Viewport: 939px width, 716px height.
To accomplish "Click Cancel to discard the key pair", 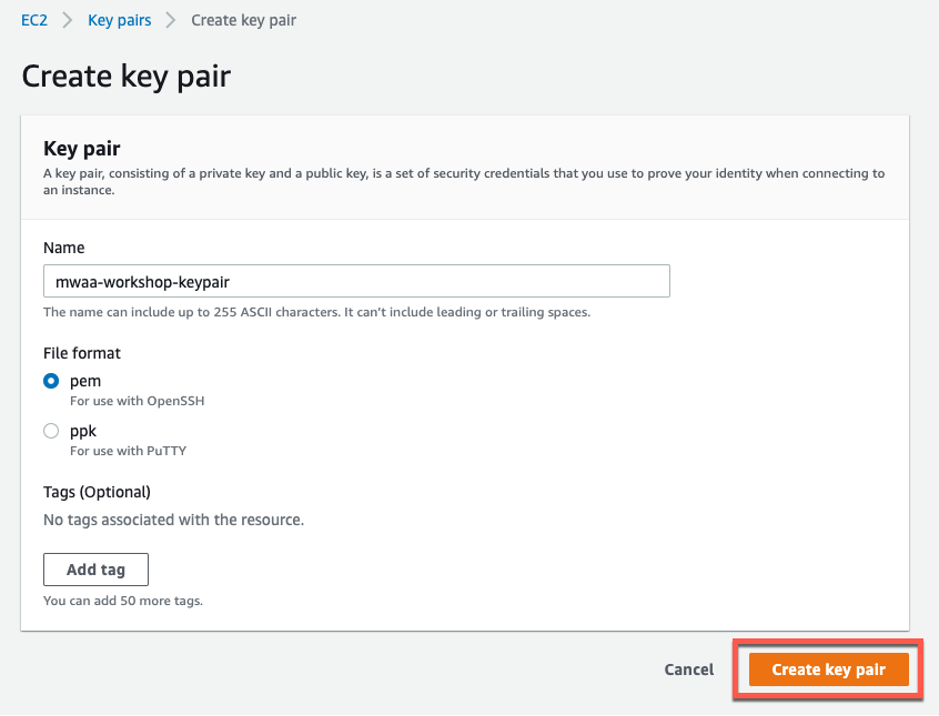I will (x=688, y=669).
